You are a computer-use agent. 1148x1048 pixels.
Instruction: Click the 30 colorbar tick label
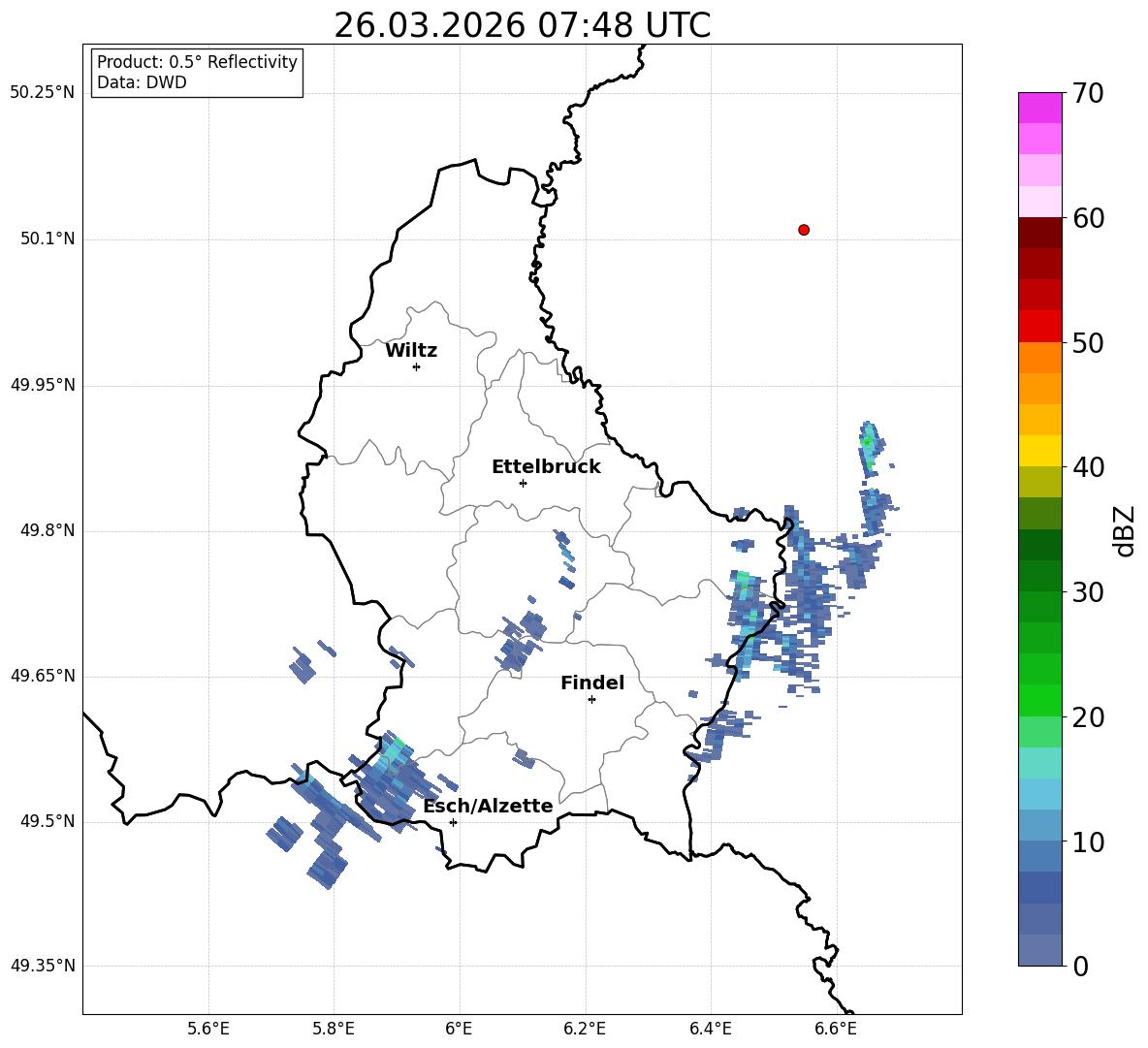[x=1089, y=591]
